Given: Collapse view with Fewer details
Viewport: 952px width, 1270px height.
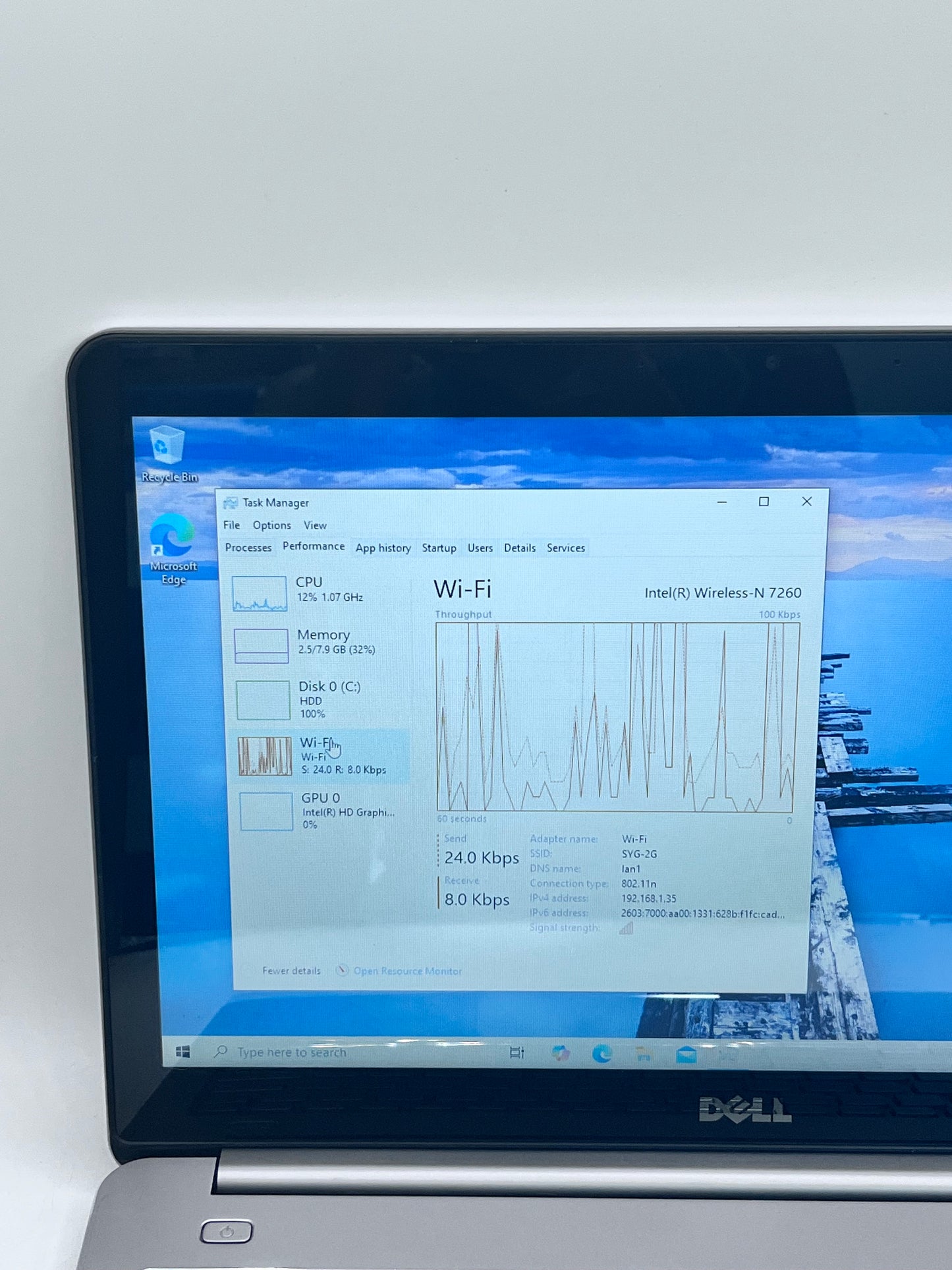Looking at the screenshot, I should pyautogui.click(x=291, y=971).
